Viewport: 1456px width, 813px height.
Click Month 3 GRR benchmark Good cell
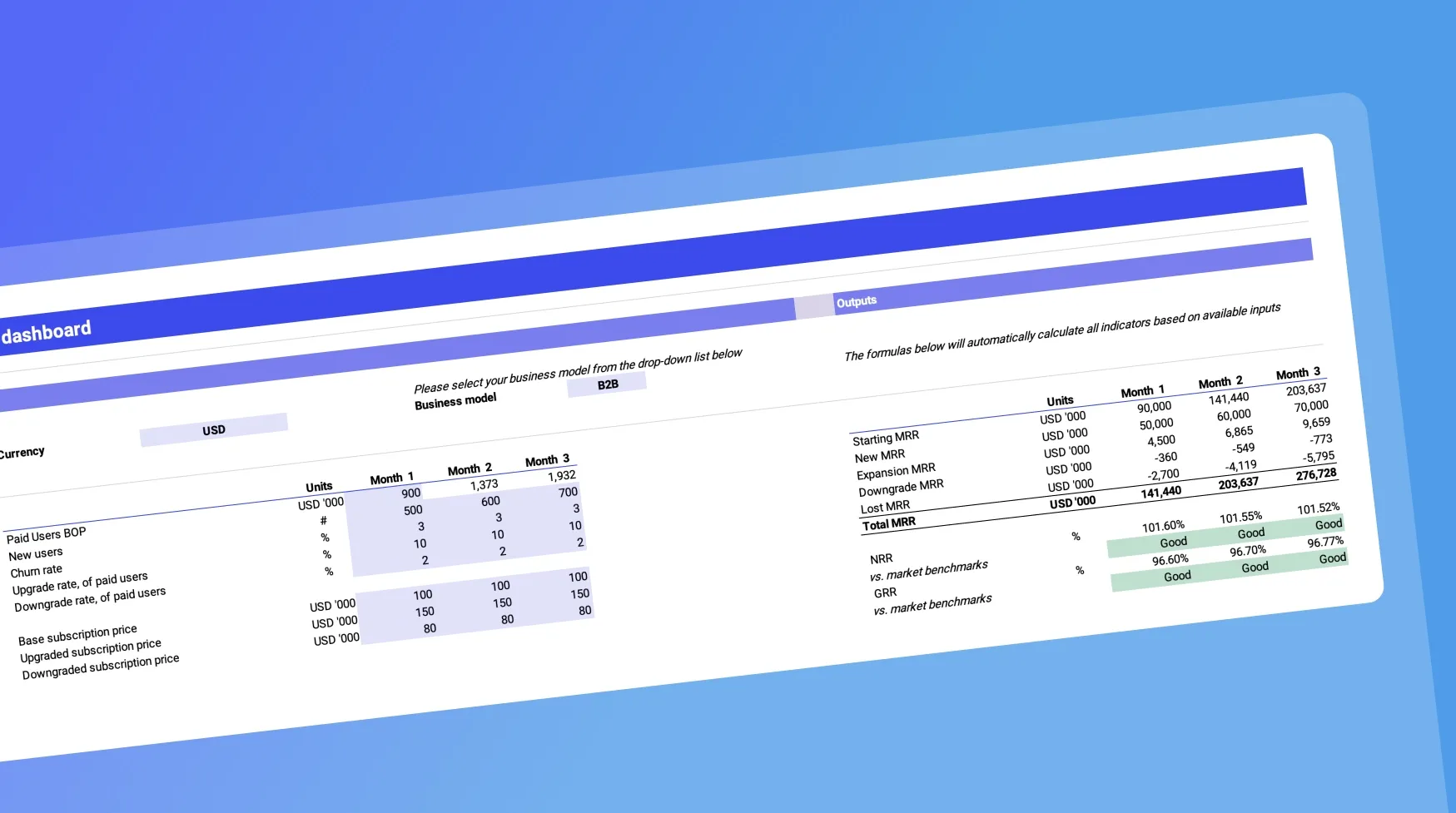(1331, 558)
